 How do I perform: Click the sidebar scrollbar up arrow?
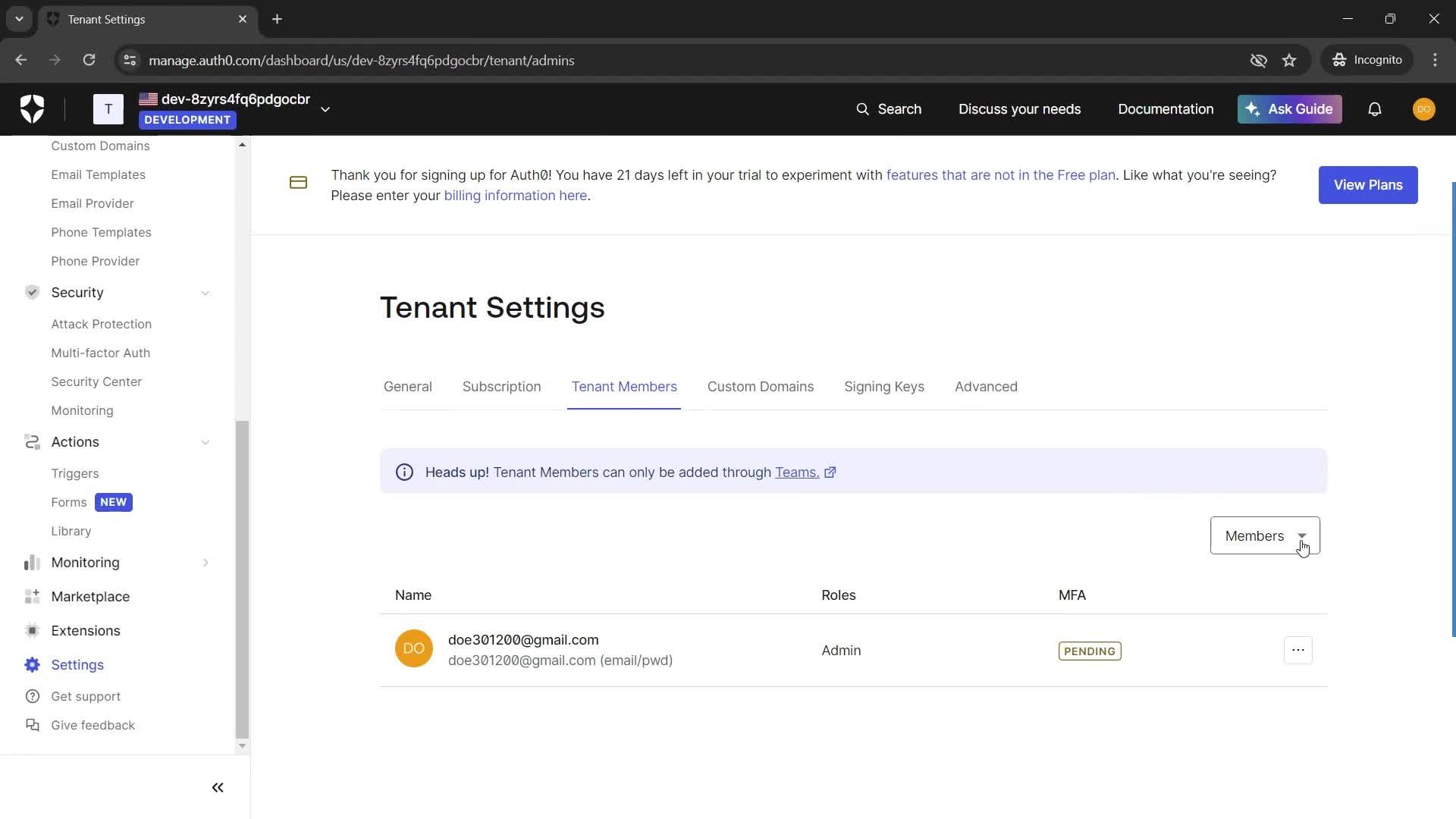click(242, 145)
